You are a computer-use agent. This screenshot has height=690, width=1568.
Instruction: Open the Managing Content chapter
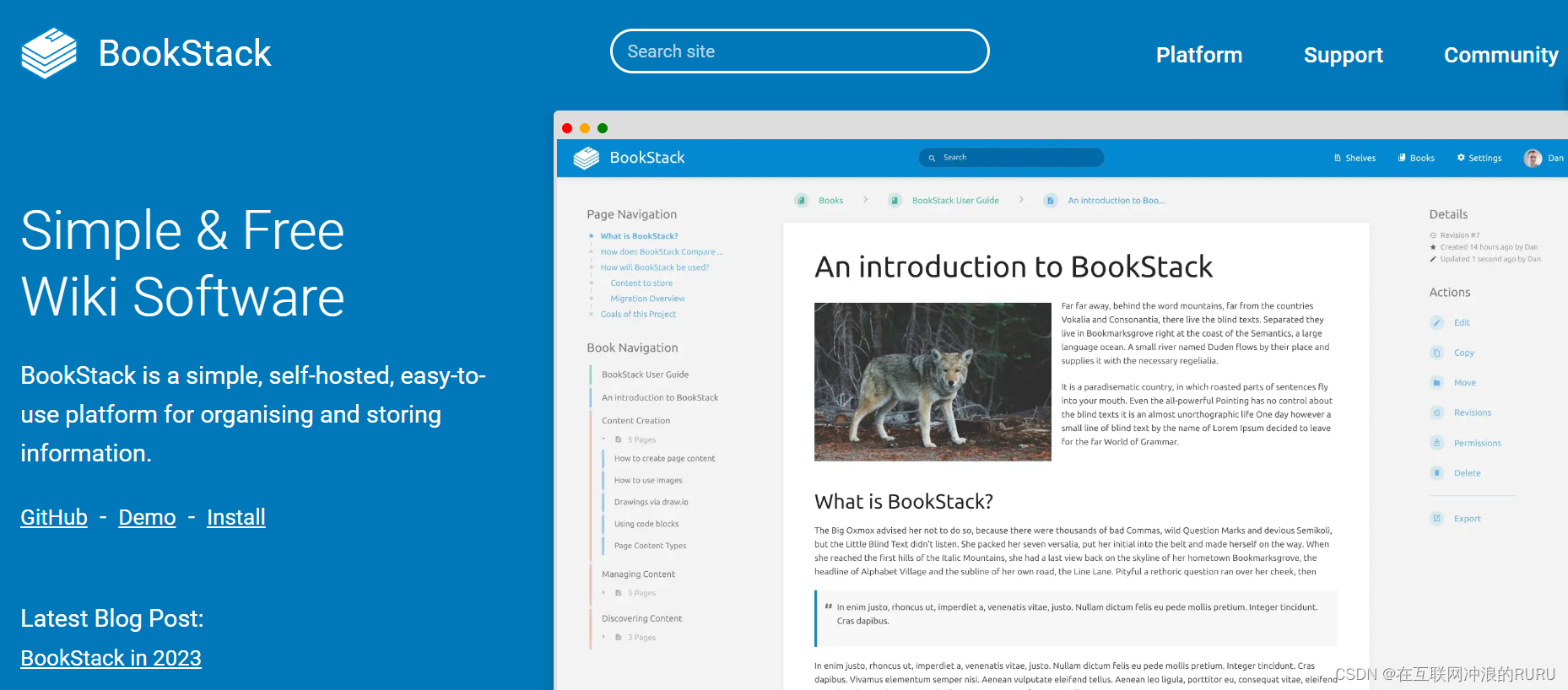click(x=638, y=574)
